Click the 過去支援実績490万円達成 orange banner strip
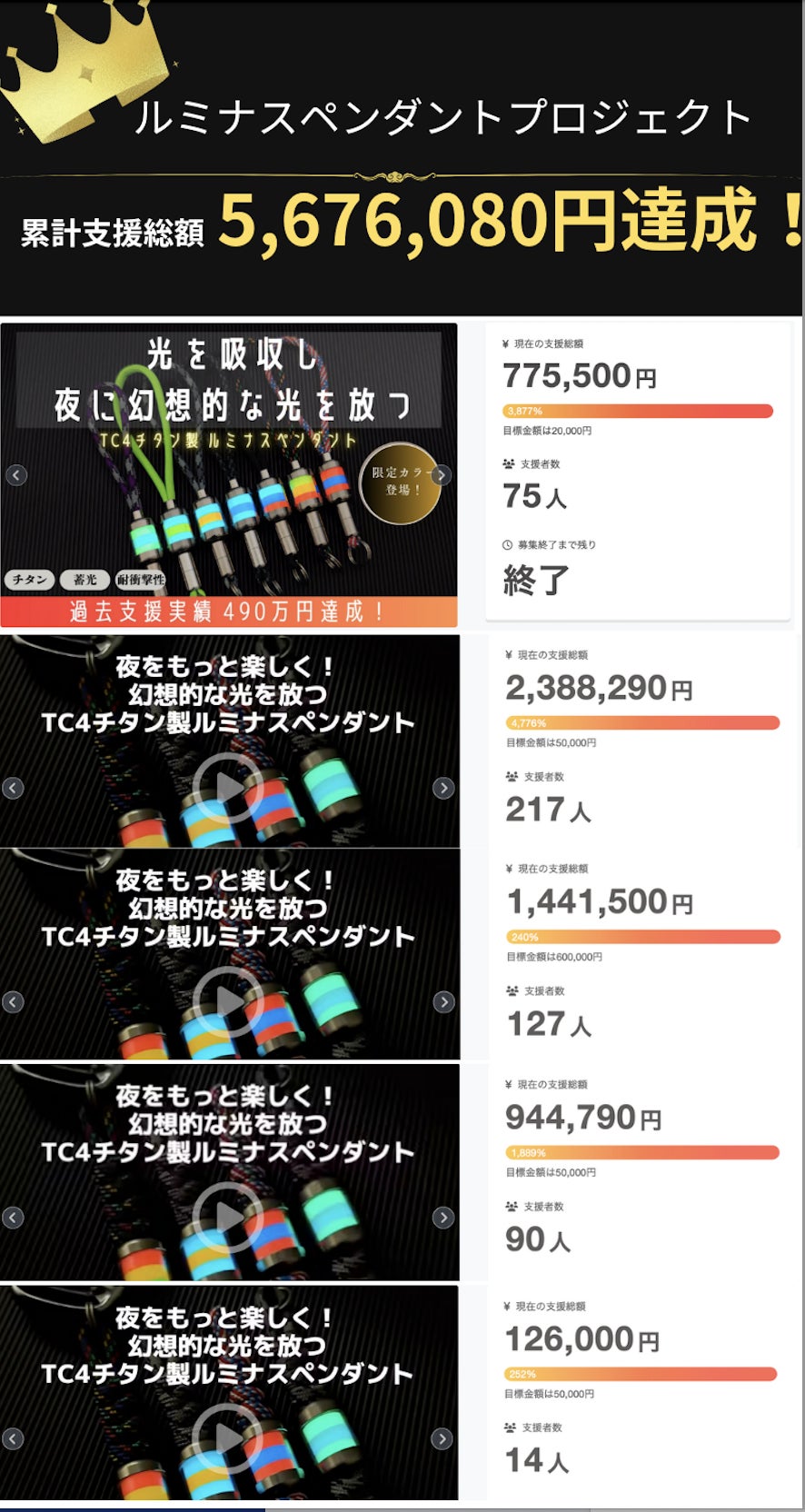Image resolution: width=805 pixels, height=1512 pixels. pos(228,612)
